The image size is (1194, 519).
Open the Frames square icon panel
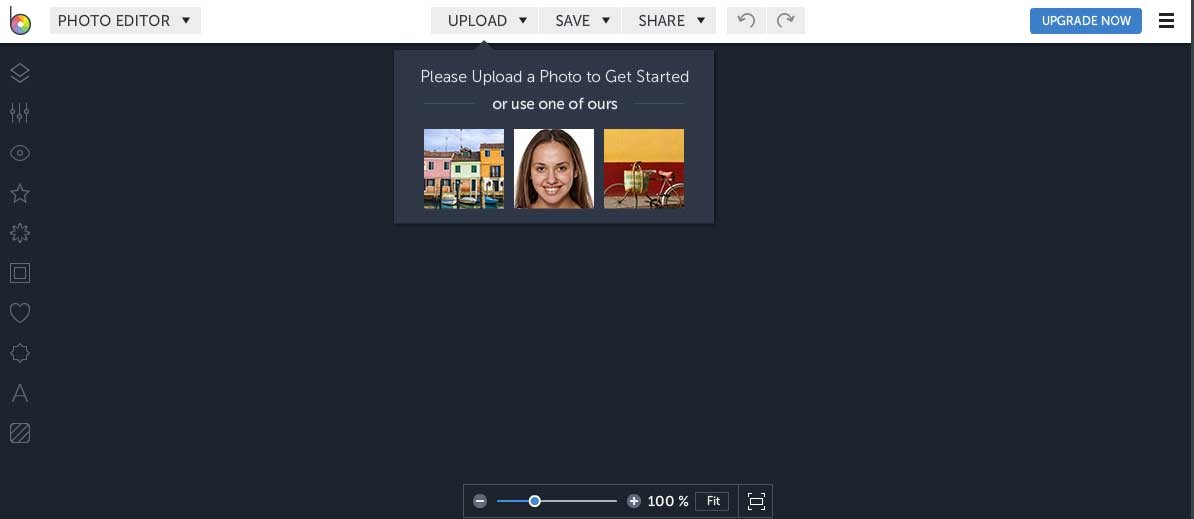(x=19, y=273)
